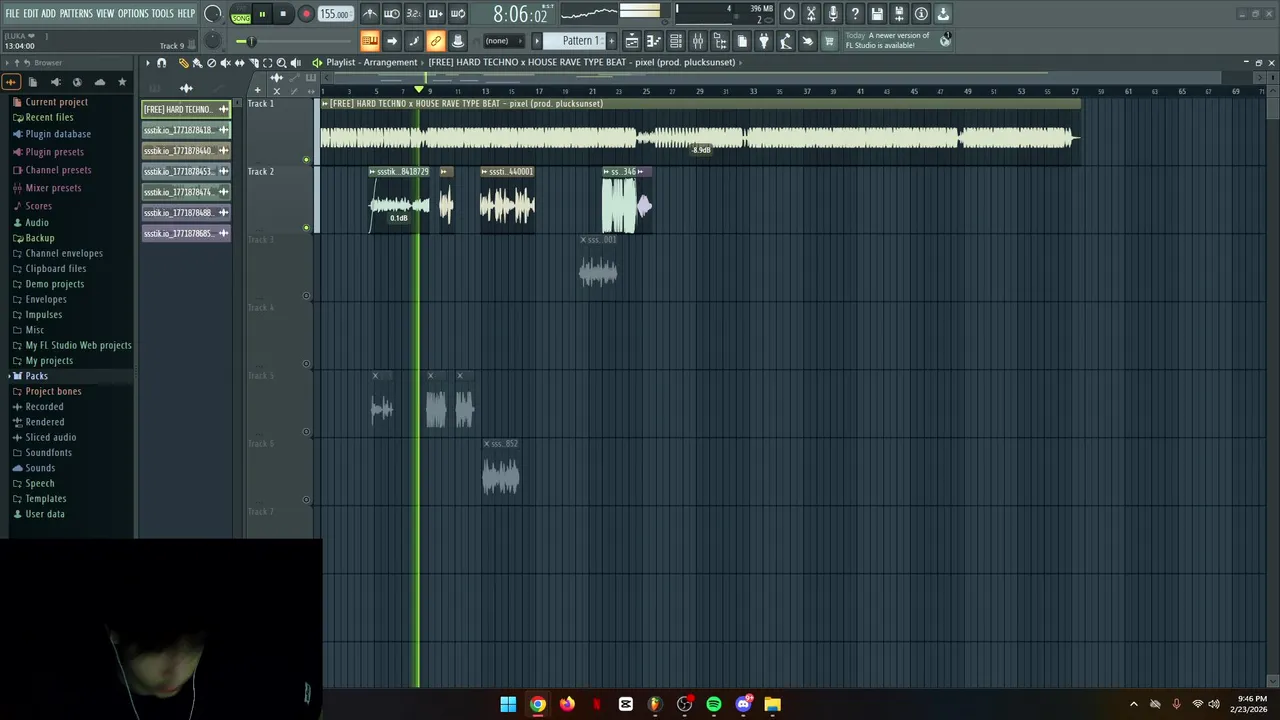Arm recording with the red record button
Screen dimensions: 1280x720
[x=306, y=14]
